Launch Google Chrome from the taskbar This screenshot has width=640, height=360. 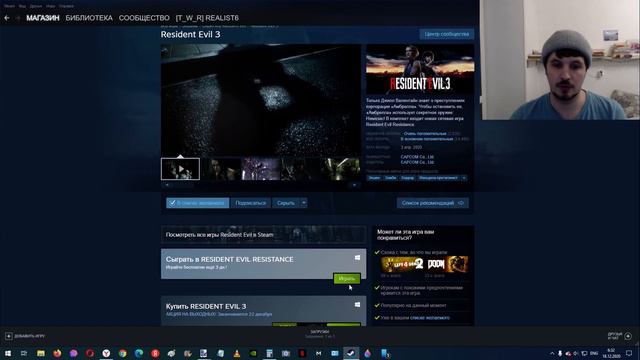(122, 353)
